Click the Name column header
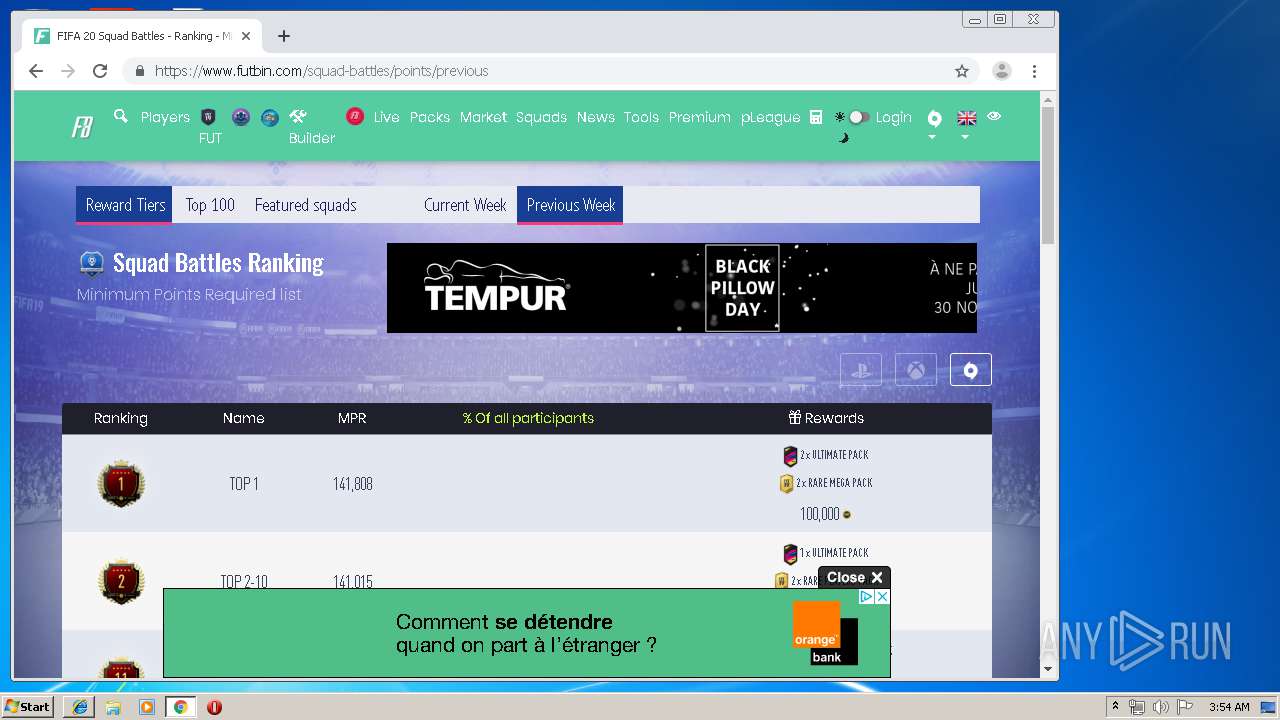 pyautogui.click(x=243, y=418)
